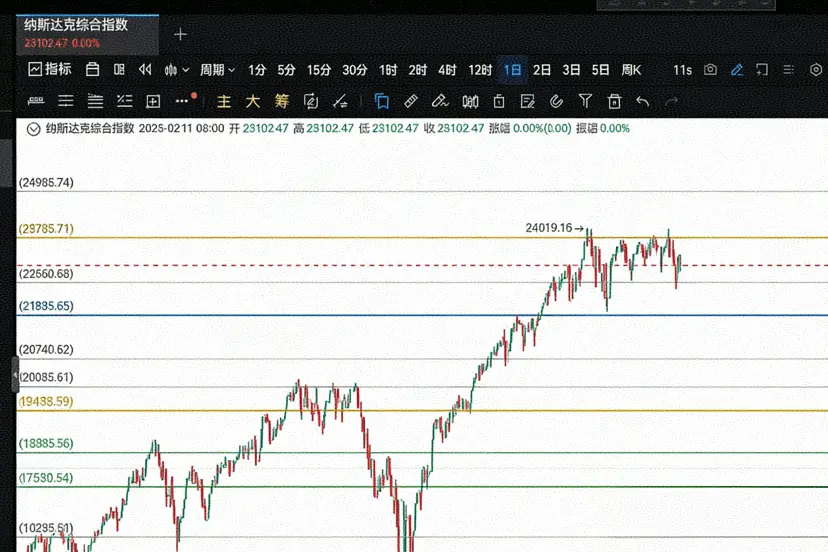Select the horizontal ruler line tool
828x552 pixels.
point(36,101)
